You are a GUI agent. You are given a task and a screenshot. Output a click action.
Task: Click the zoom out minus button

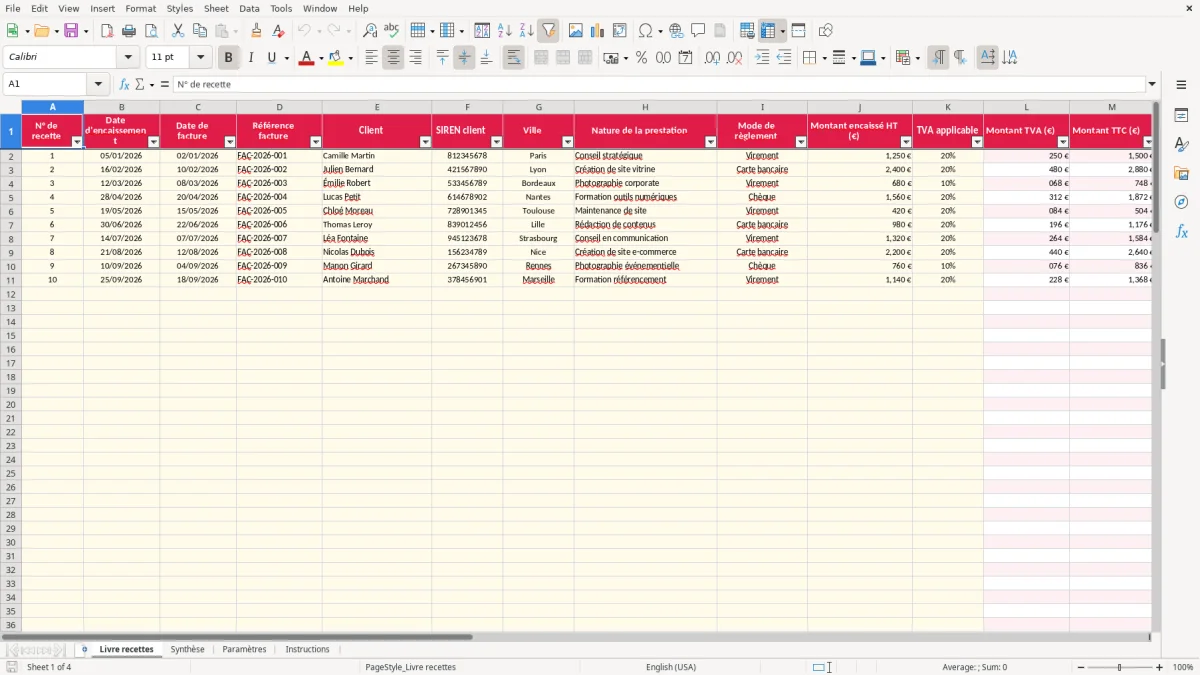(1079, 667)
